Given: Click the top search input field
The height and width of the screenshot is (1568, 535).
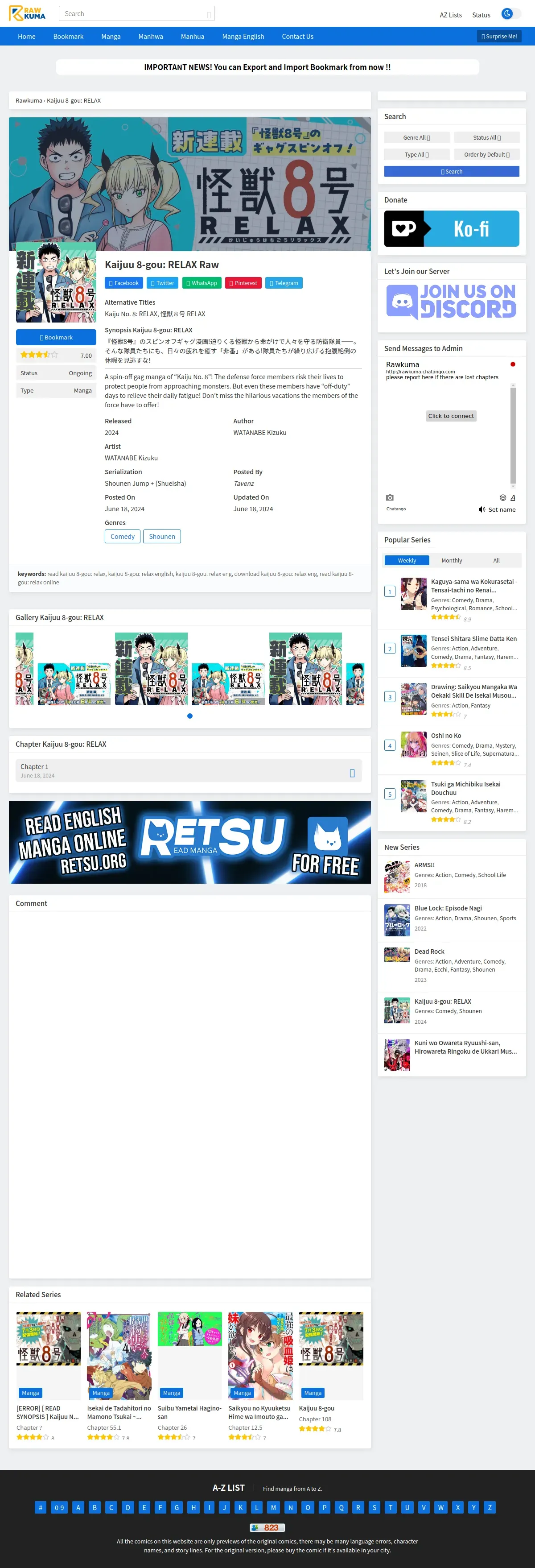Looking at the screenshot, I should (x=137, y=13).
